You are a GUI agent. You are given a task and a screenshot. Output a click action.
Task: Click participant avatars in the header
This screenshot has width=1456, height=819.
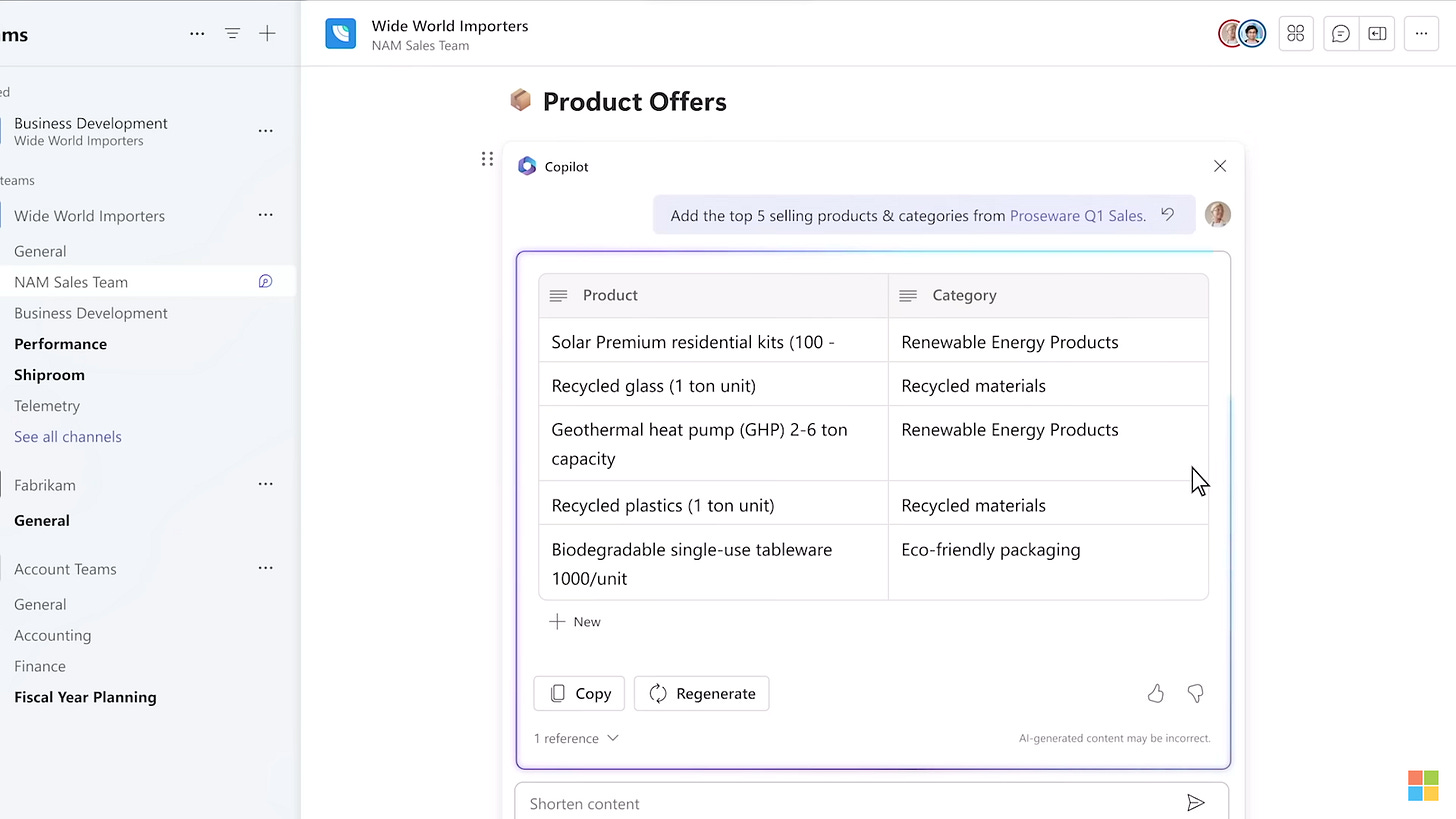pyautogui.click(x=1242, y=34)
